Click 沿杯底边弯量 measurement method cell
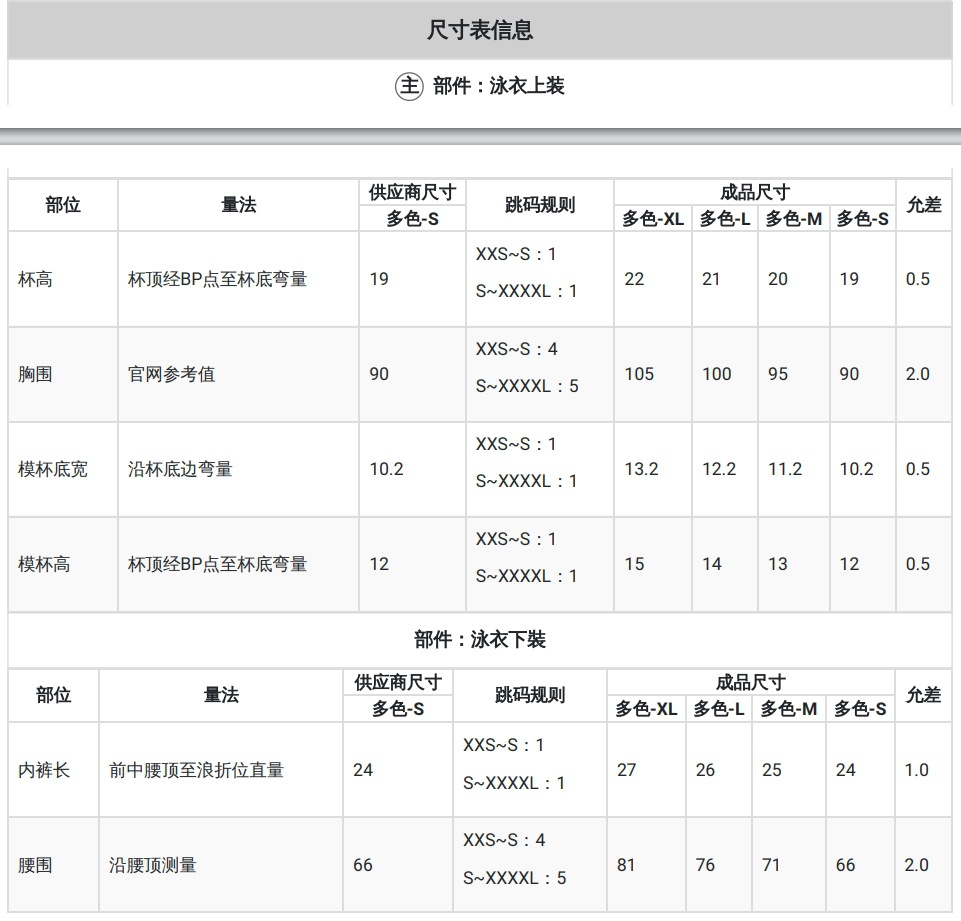The image size is (961, 921). (180, 469)
